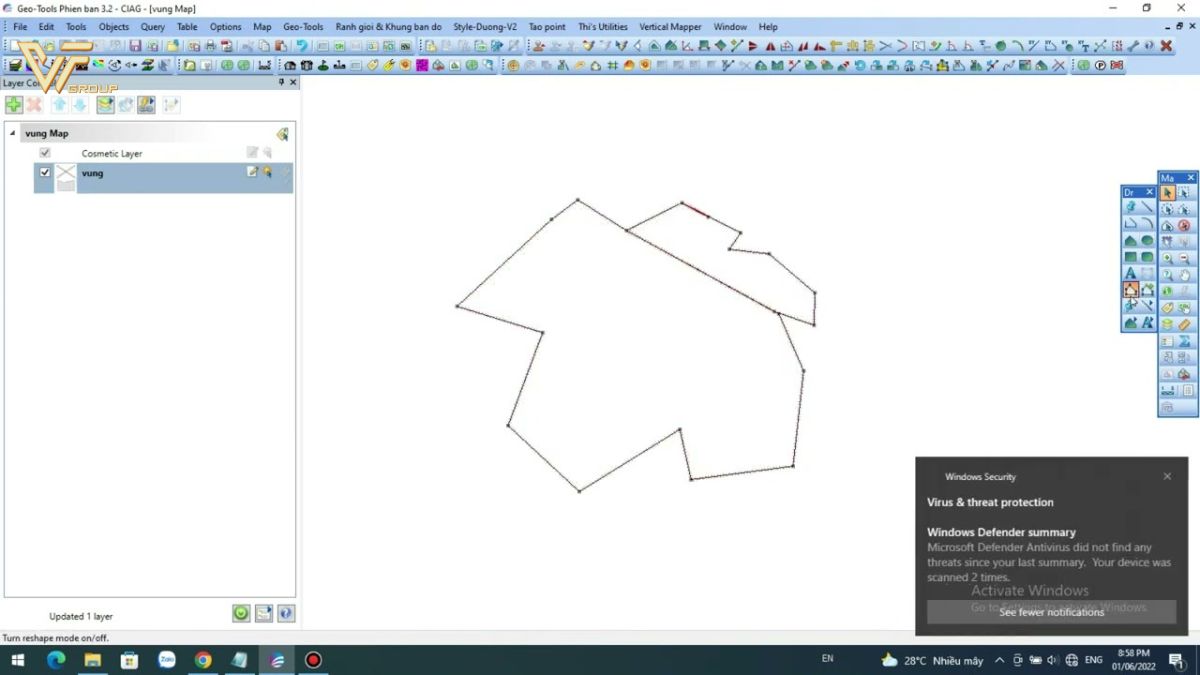Toggle visibility checkbox of vung layer
The image size is (1200, 675).
45,172
